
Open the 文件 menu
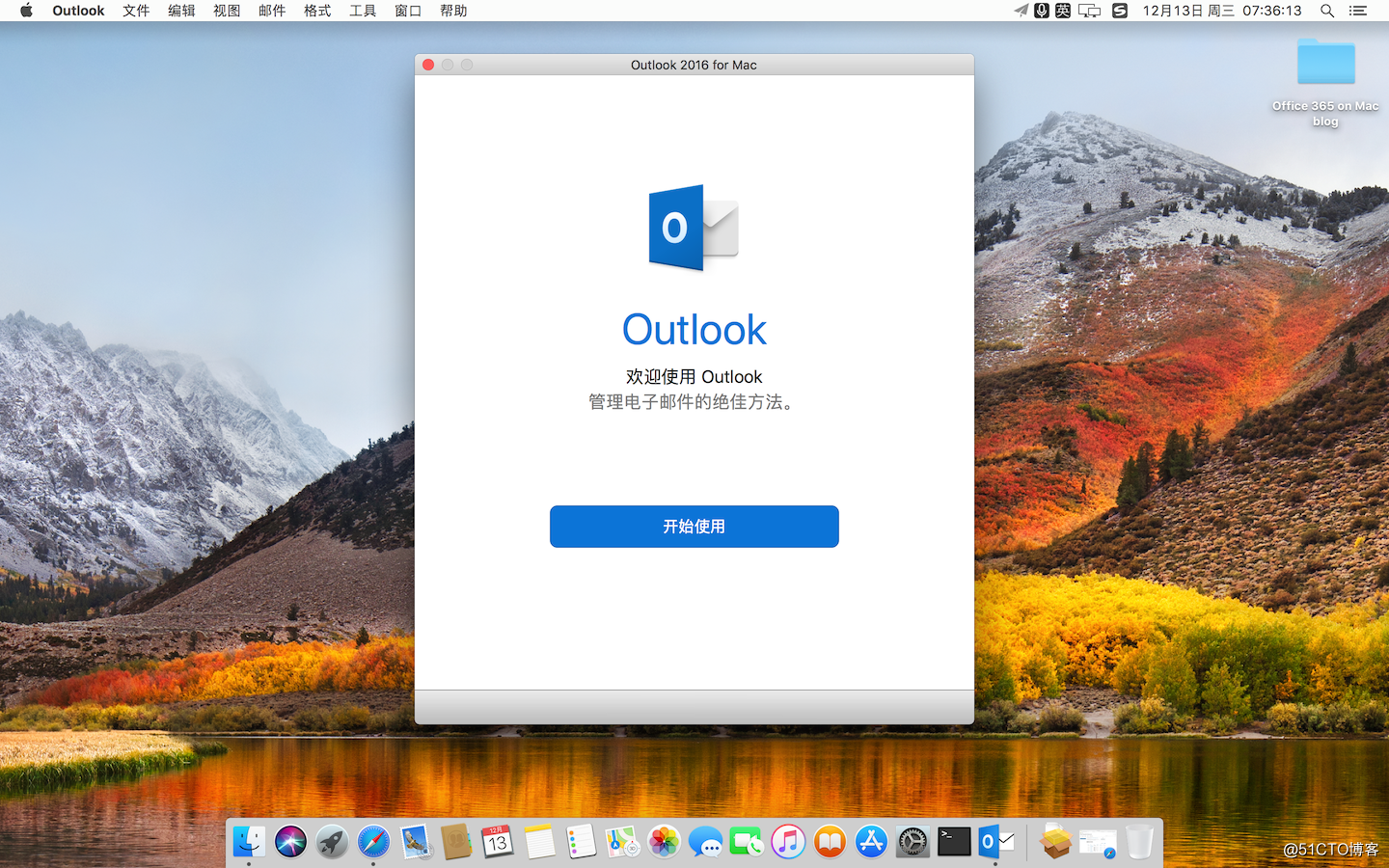(136, 11)
